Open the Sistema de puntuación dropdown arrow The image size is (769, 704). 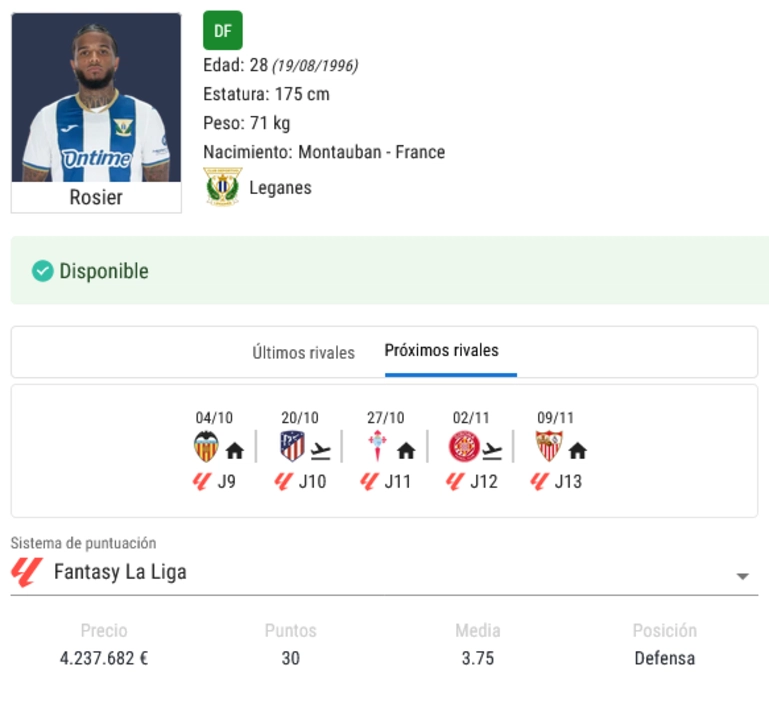click(743, 576)
